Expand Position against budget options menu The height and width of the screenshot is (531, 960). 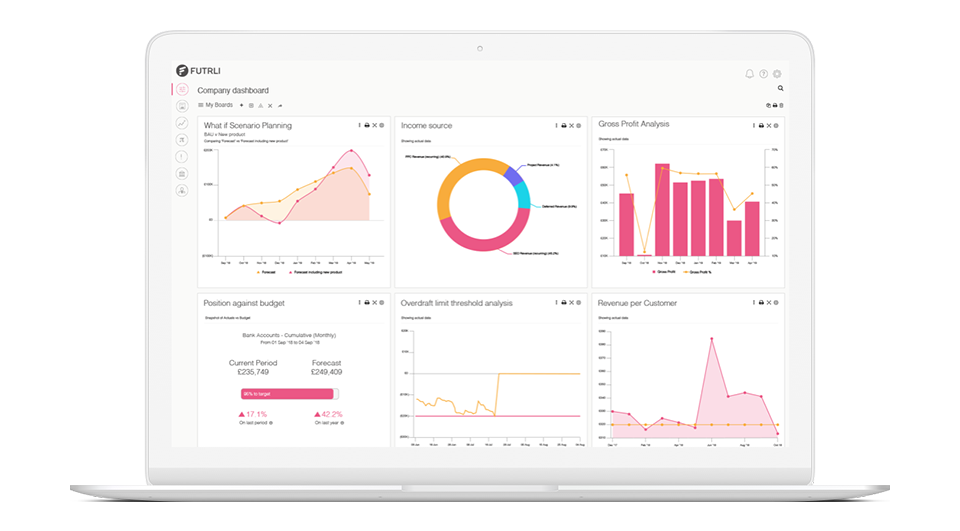[x=359, y=302]
